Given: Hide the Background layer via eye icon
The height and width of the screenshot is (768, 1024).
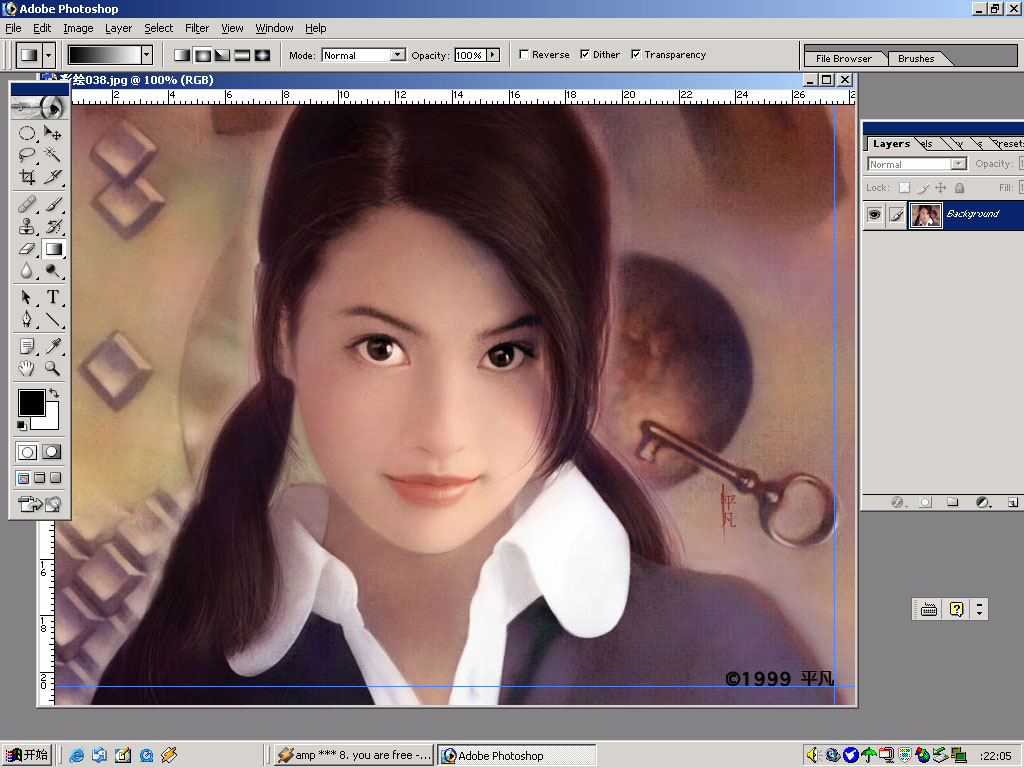Looking at the screenshot, I should [874, 214].
